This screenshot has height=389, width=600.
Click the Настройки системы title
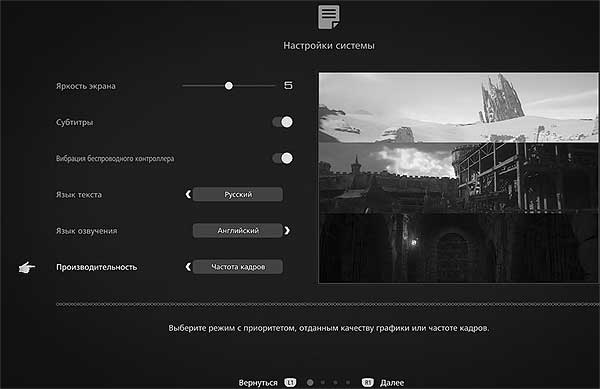point(329,46)
